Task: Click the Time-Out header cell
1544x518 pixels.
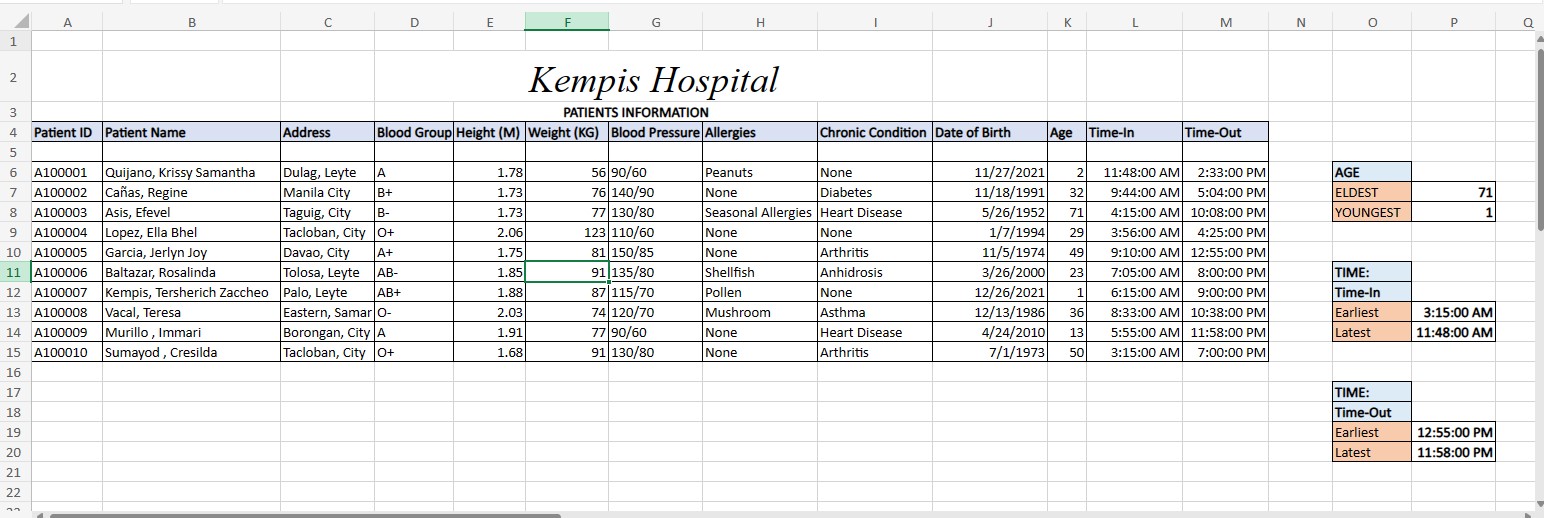Action: coord(1225,132)
